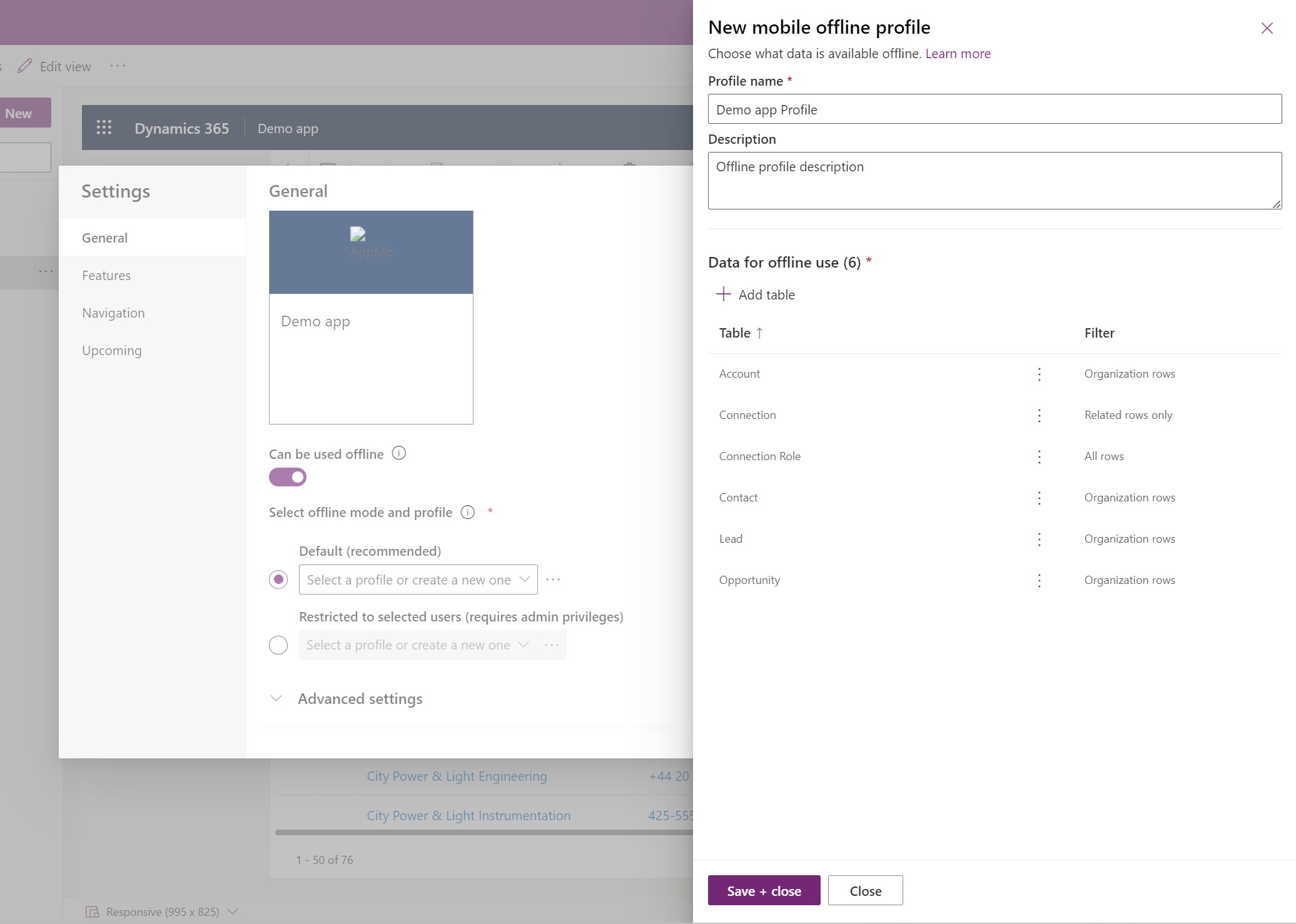Click the Learn more link in offline profile
This screenshot has width=1296, height=924.
(x=958, y=52)
